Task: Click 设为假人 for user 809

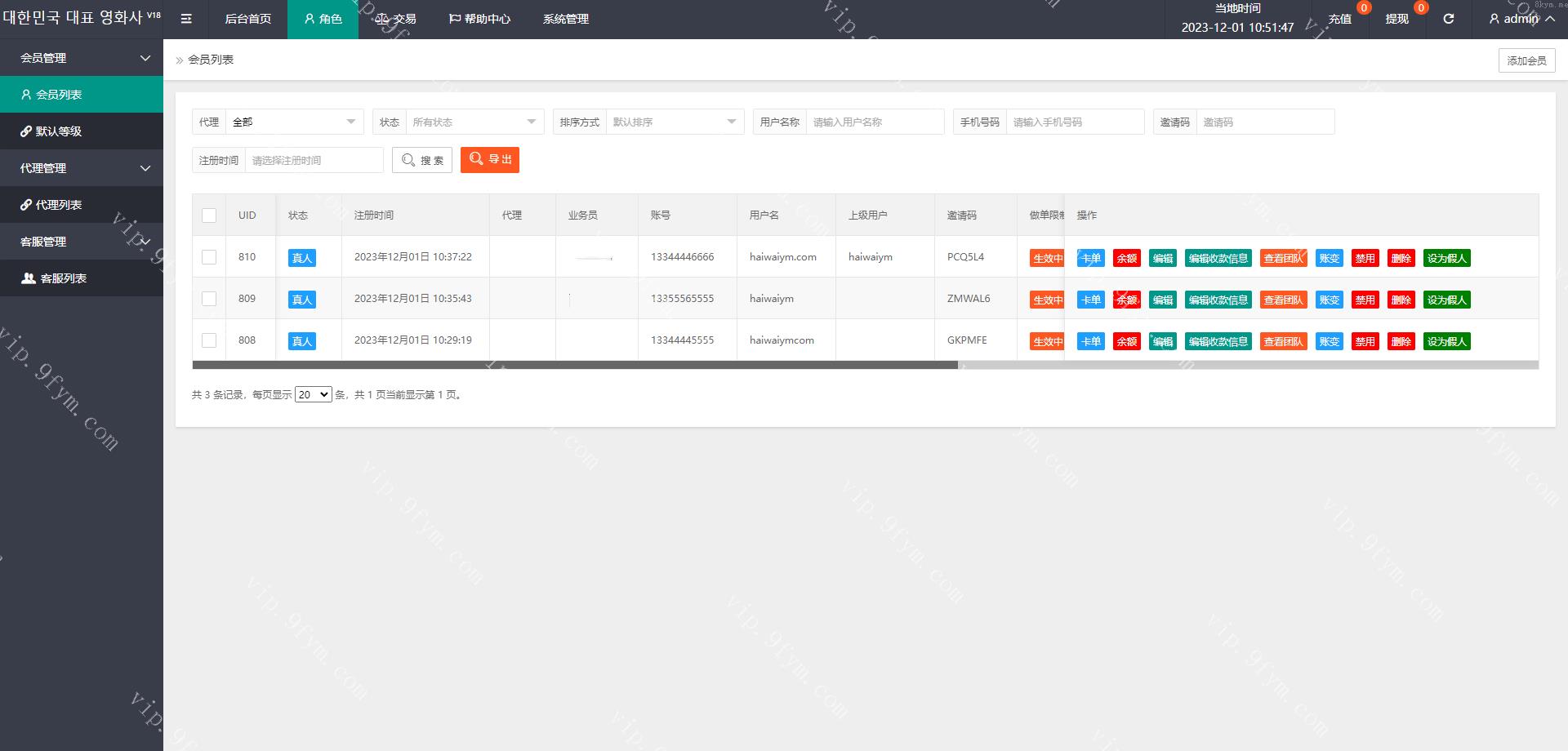Action: coord(1446,300)
